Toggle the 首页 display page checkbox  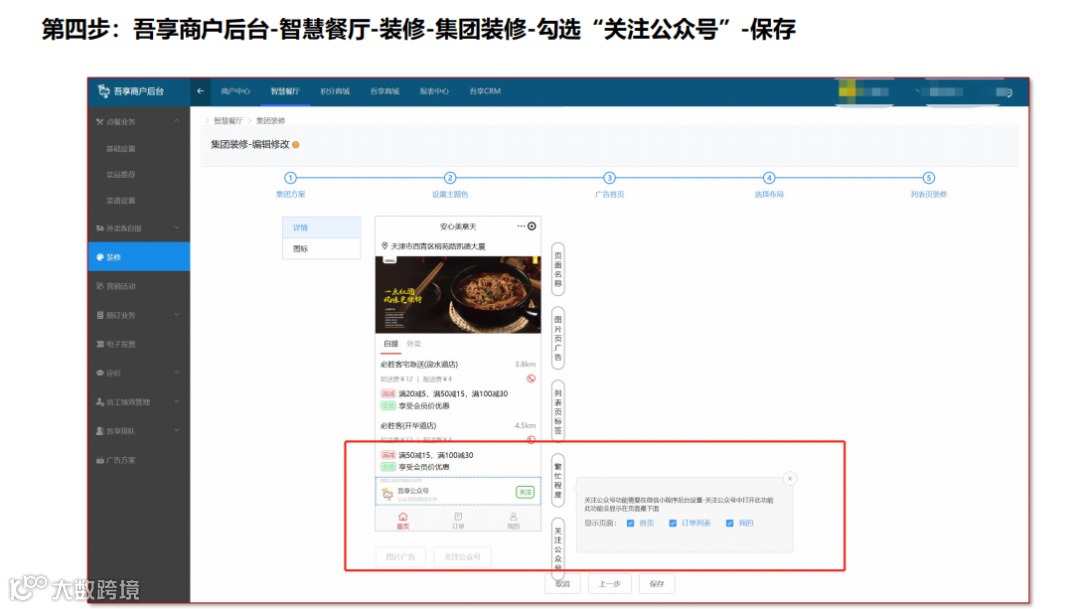(630, 524)
